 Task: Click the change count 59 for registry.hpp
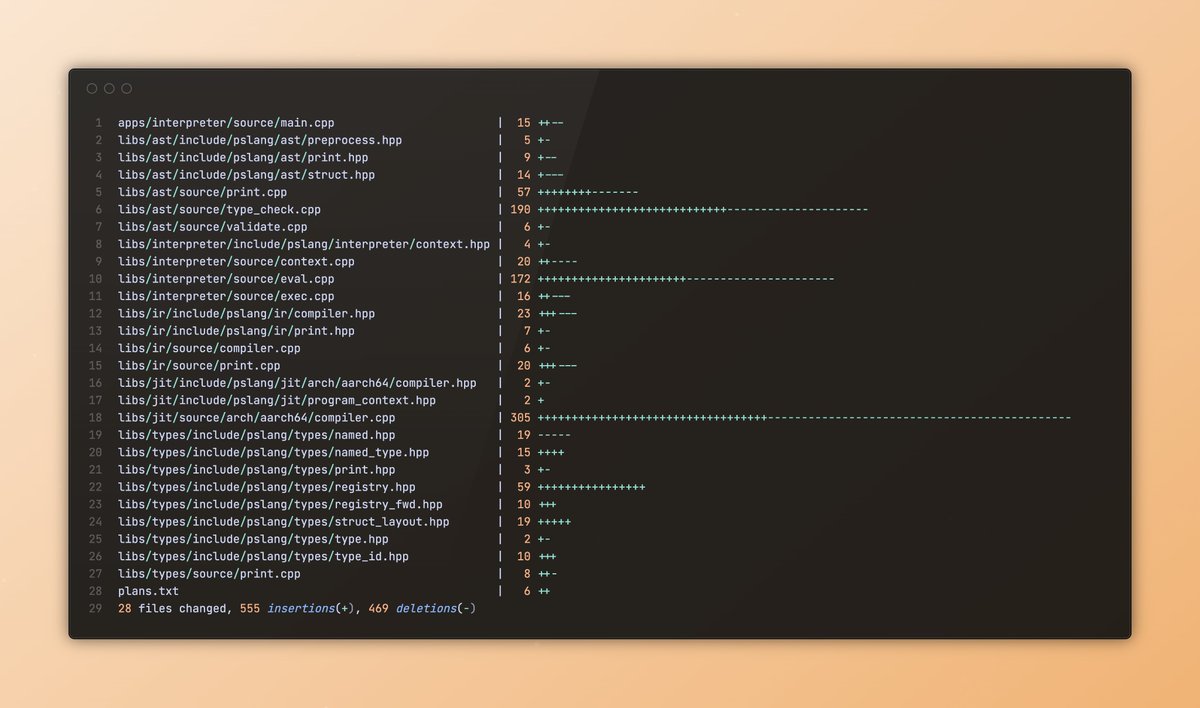tap(523, 487)
